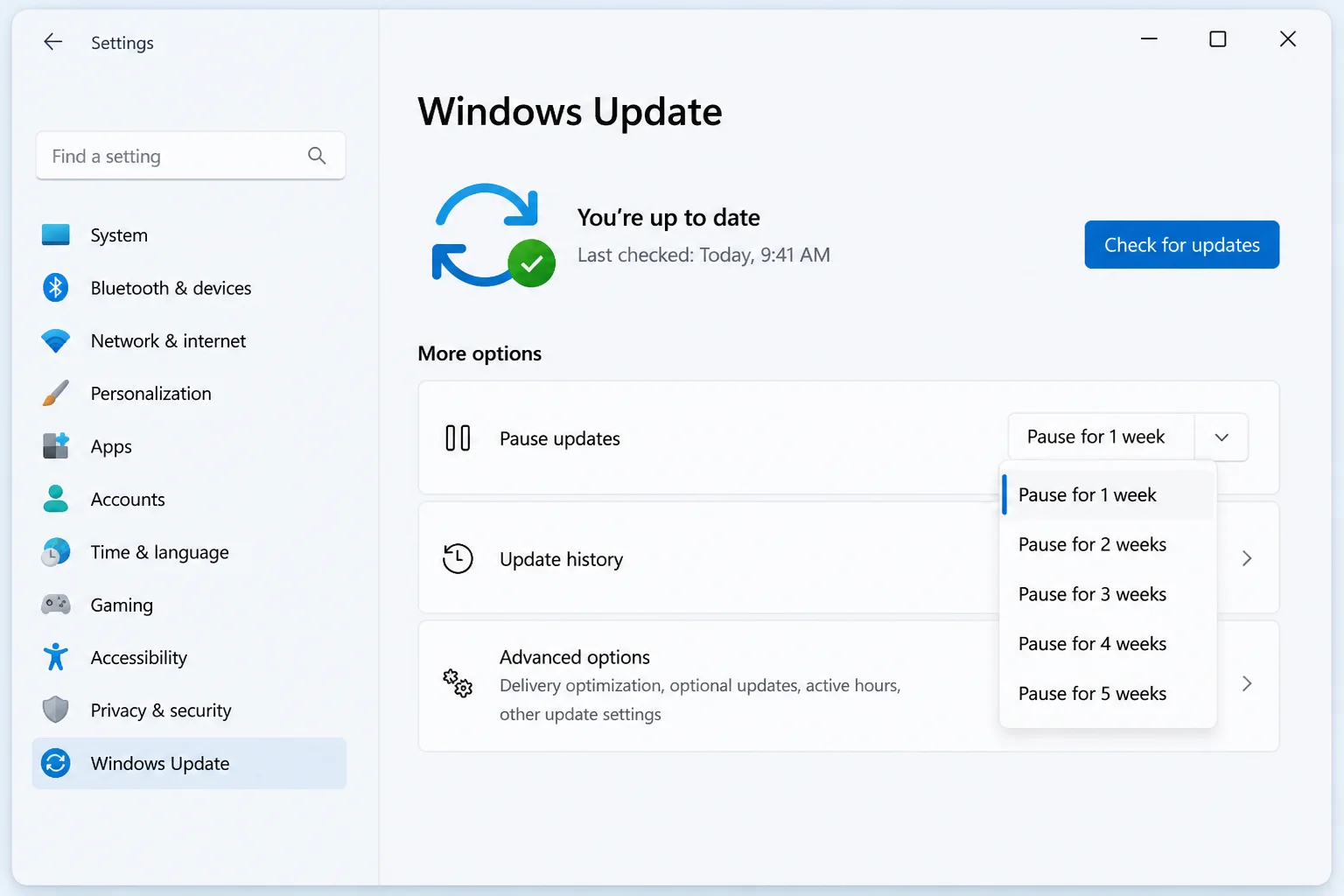Click the Bluetooth icon in sidebar
The image size is (1344, 896).
coord(56,288)
